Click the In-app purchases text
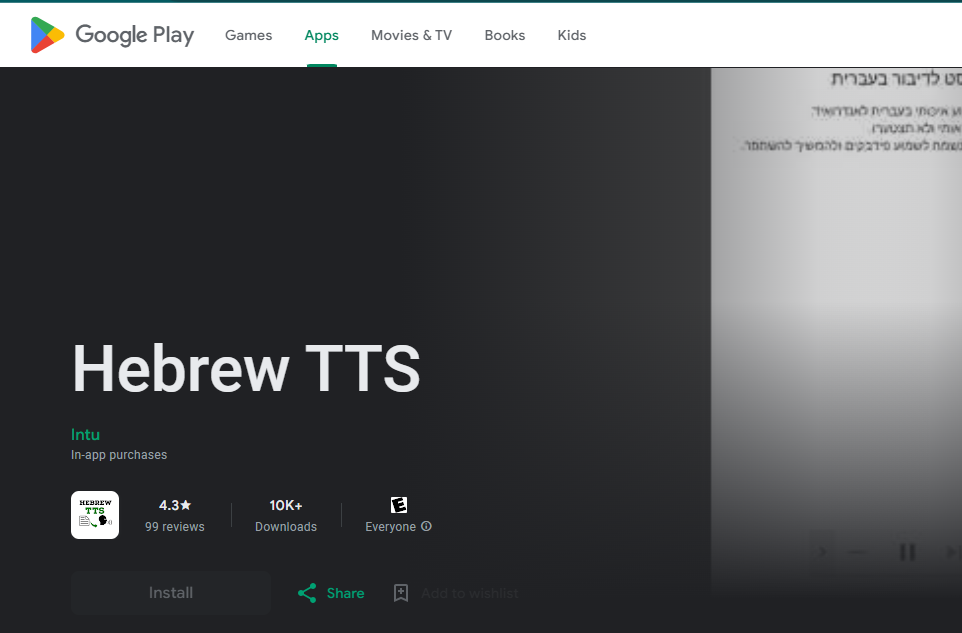The height and width of the screenshot is (633, 962). click(x=119, y=455)
